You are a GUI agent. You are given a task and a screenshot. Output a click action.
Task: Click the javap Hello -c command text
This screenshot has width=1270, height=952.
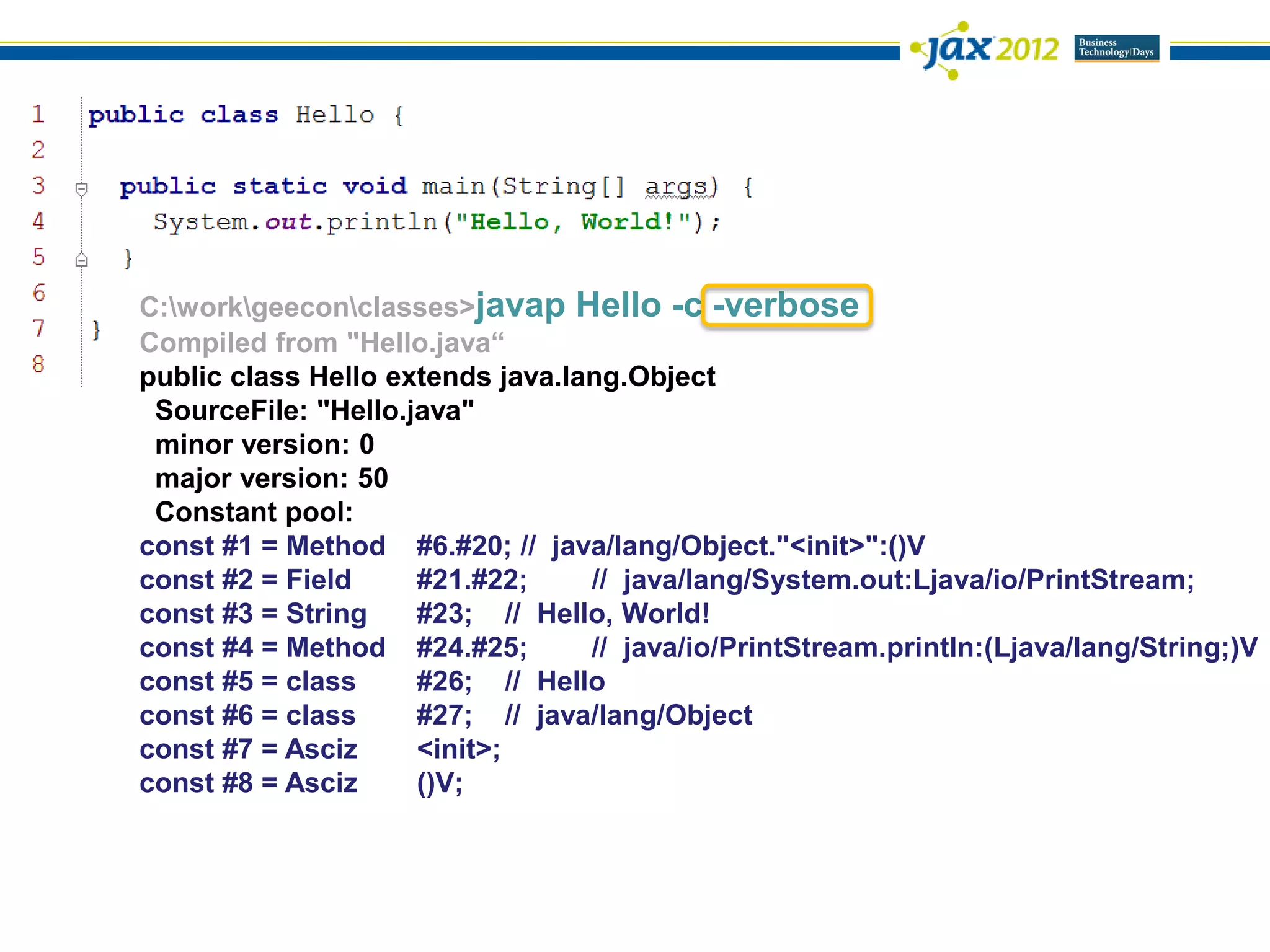pyautogui.click(x=588, y=306)
